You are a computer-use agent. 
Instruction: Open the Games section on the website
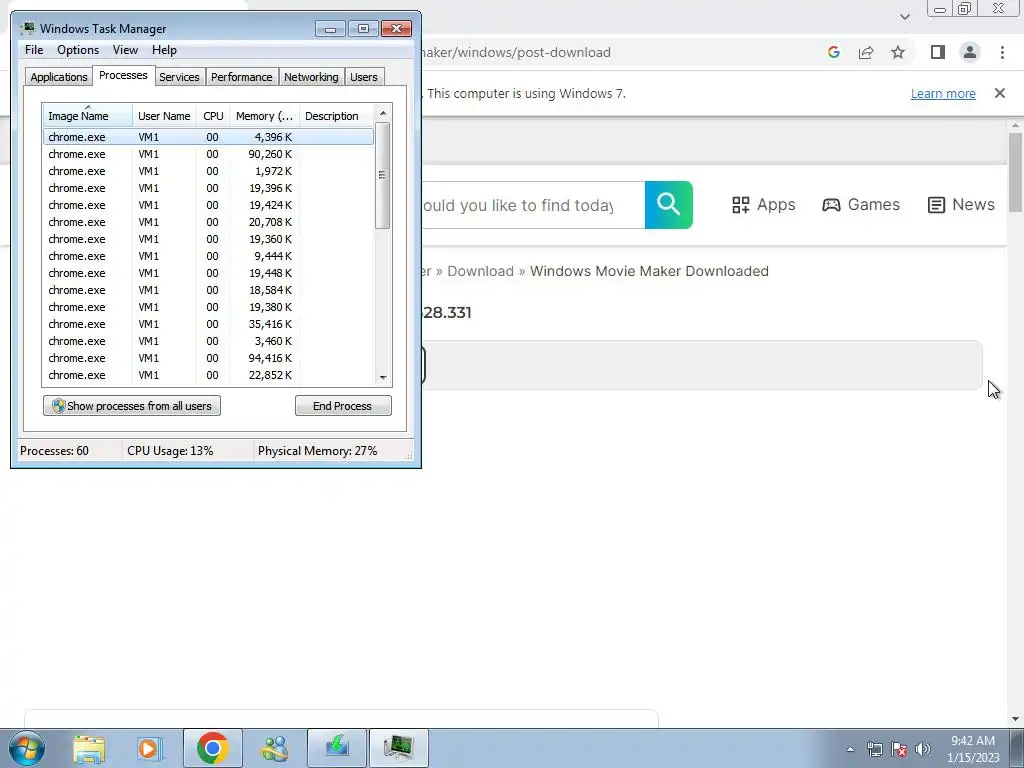[x=861, y=204]
